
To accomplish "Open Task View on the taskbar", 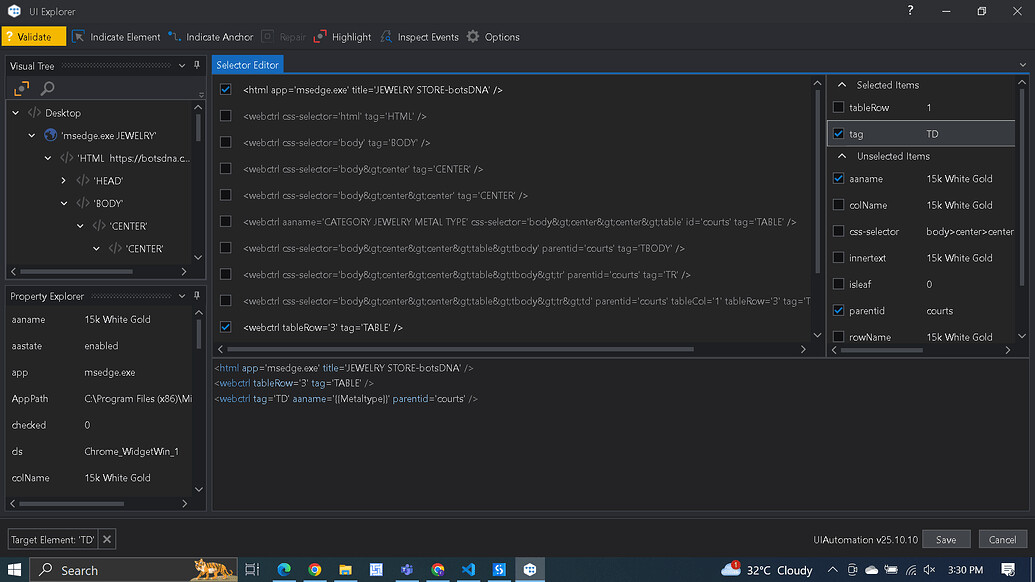I will pyautogui.click(x=252, y=569).
